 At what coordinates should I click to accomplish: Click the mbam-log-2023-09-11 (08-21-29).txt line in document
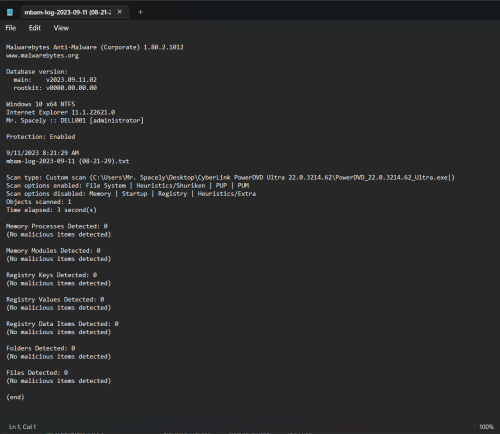coord(68,161)
